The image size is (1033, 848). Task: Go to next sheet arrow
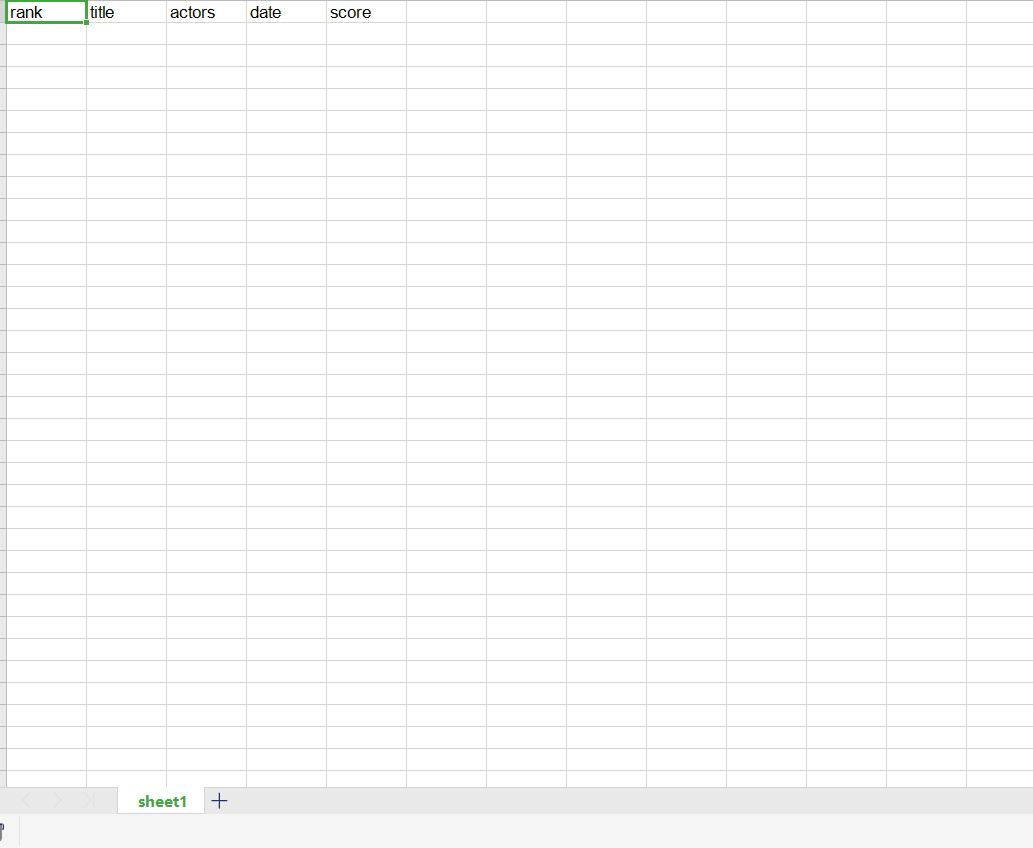[x=58, y=801]
